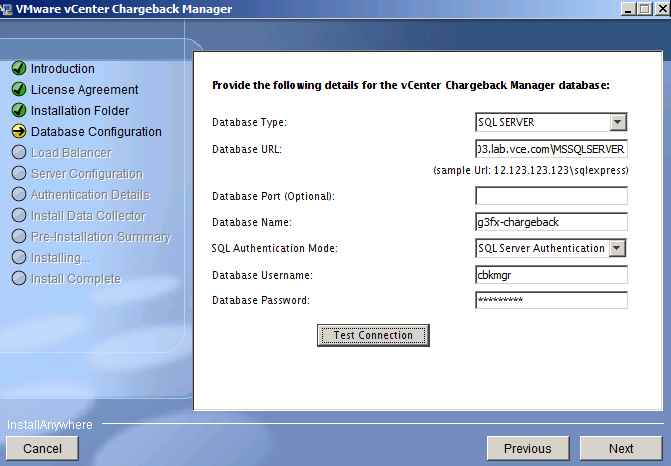Select the Introduction step label
Viewport: 671px width, 466px height.
62,68
